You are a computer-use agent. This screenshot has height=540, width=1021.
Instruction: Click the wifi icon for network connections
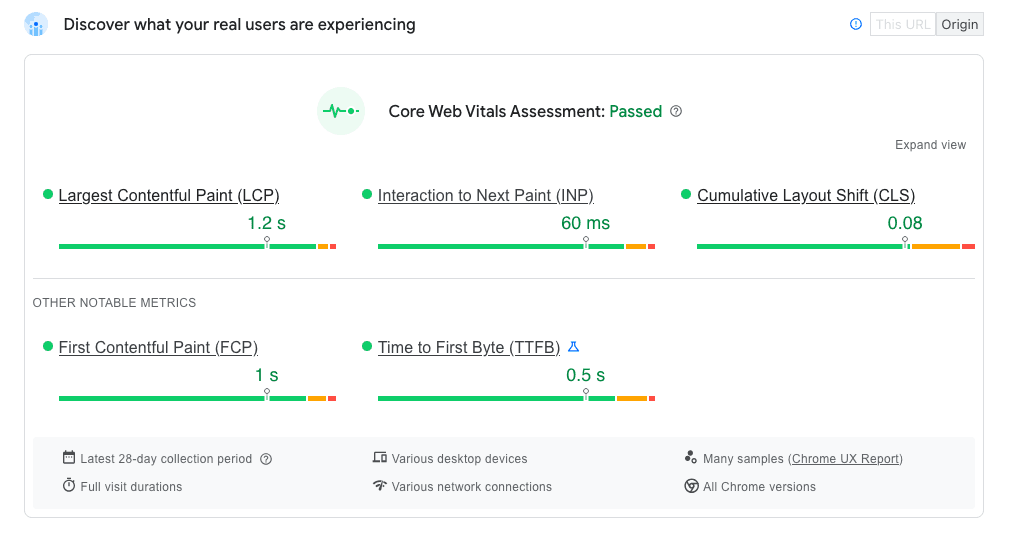[x=380, y=485]
